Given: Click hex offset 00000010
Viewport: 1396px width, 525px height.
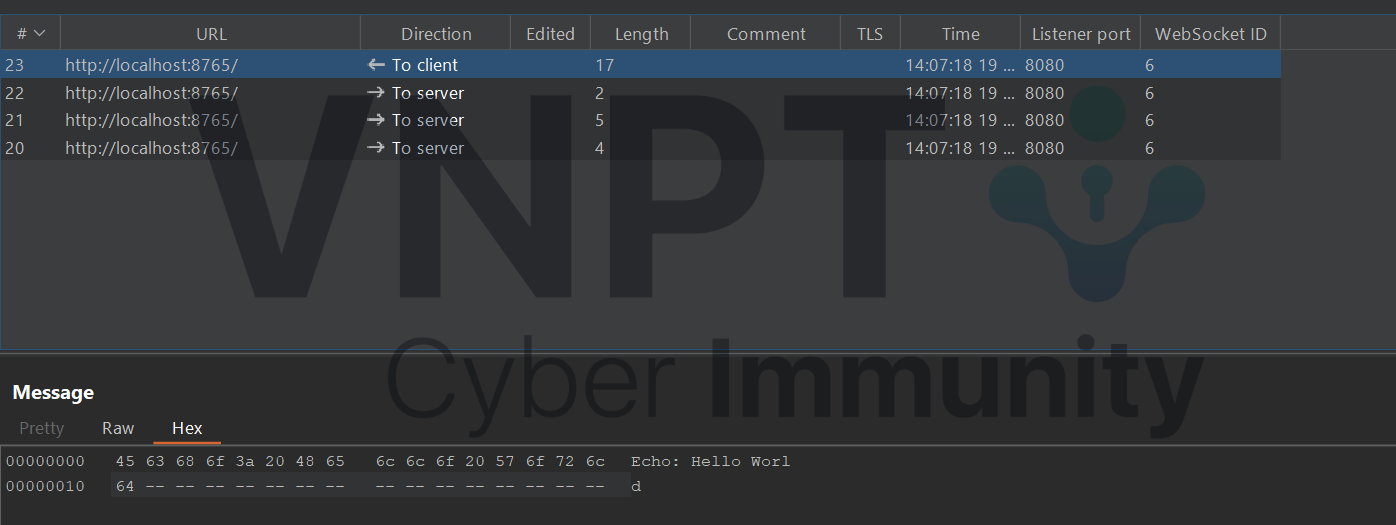Looking at the screenshot, I should tap(45, 486).
